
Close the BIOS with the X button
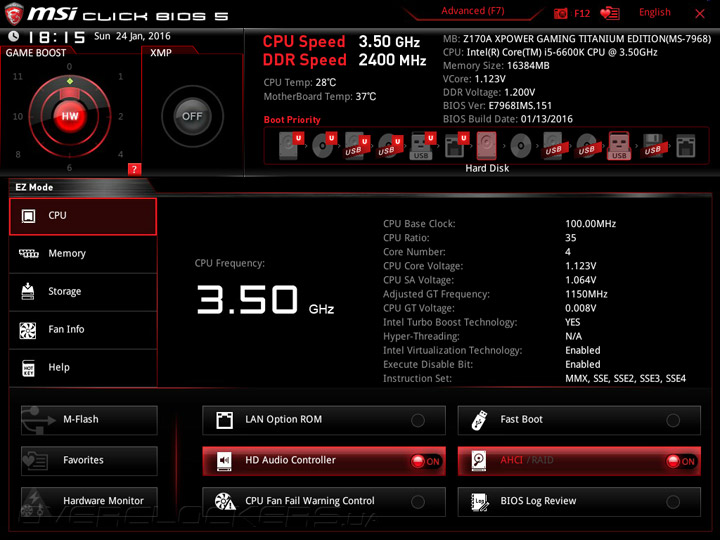pos(700,14)
